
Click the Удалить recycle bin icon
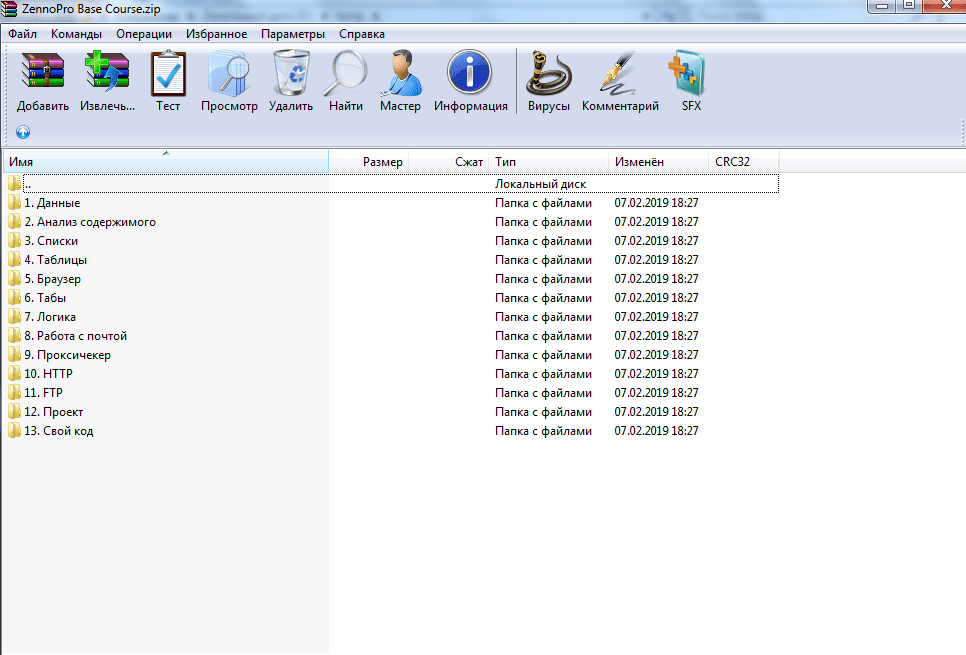(x=291, y=76)
